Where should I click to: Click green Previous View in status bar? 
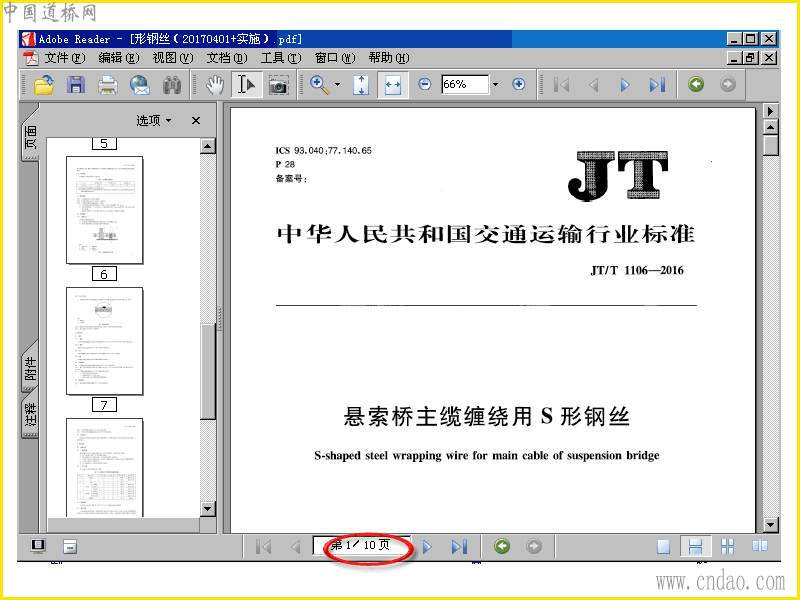click(502, 546)
